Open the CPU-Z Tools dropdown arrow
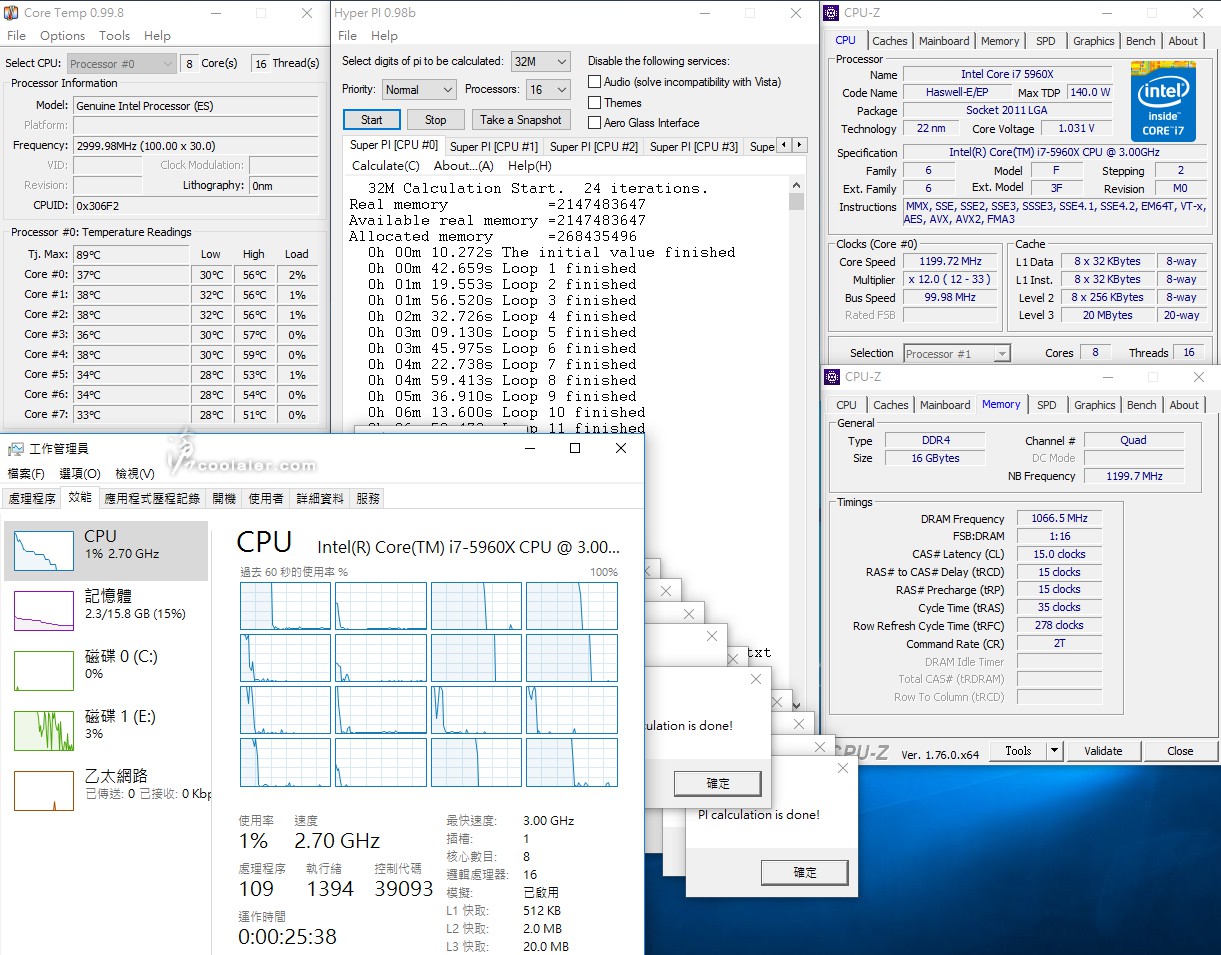The image size is (1221, 955). pyautogui.click(x=1054, y=751)
